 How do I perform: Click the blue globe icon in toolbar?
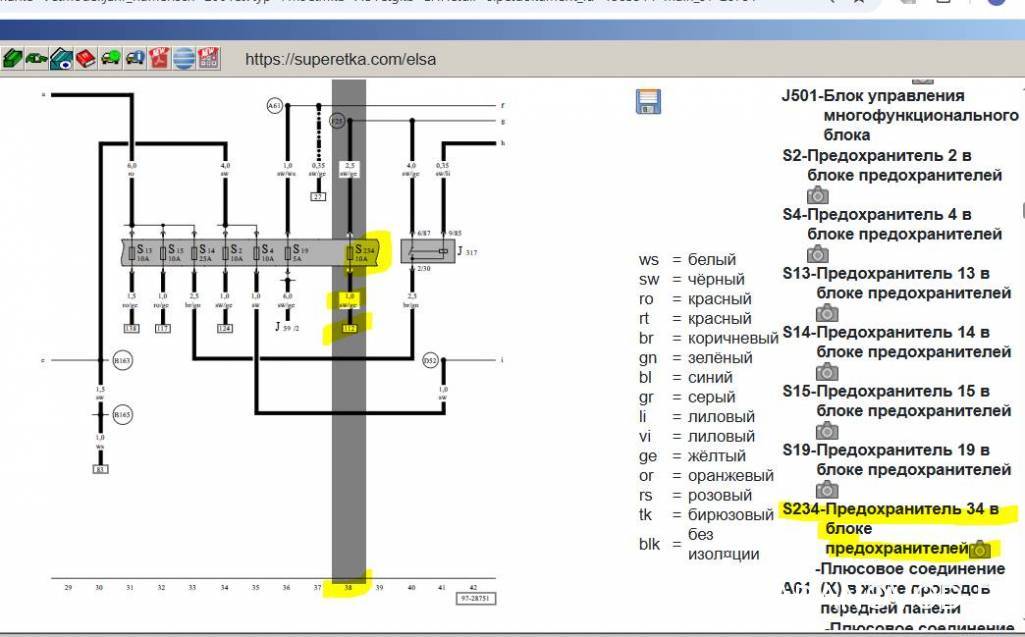point(184,58)
